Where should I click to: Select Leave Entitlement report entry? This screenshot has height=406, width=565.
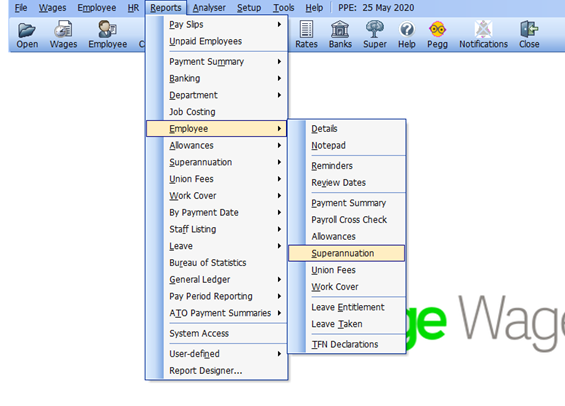(347, 307)
